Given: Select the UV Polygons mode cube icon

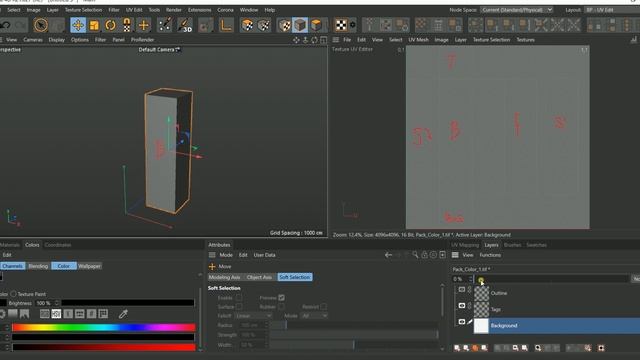Looking at the screenshot, I should click(247, 25).
